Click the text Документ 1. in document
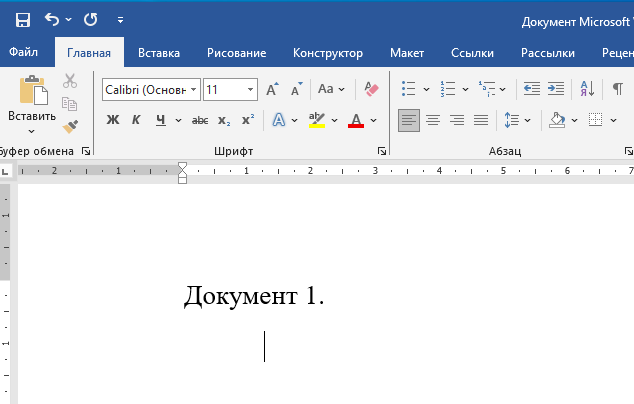Image resolution: width=634 pixels, height=404 pixels. [254, 296]
